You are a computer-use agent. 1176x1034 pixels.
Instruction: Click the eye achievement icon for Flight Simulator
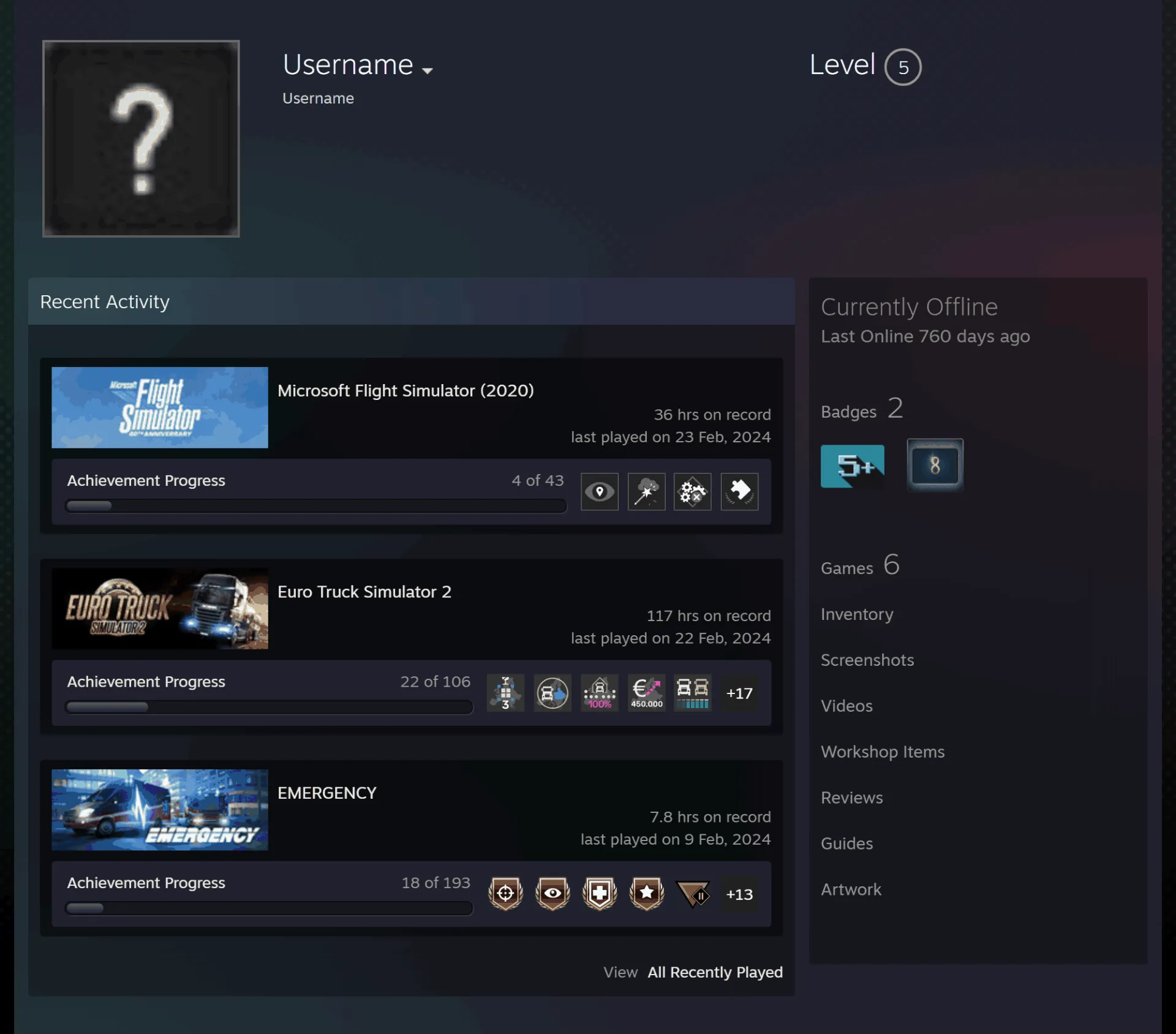599,491
